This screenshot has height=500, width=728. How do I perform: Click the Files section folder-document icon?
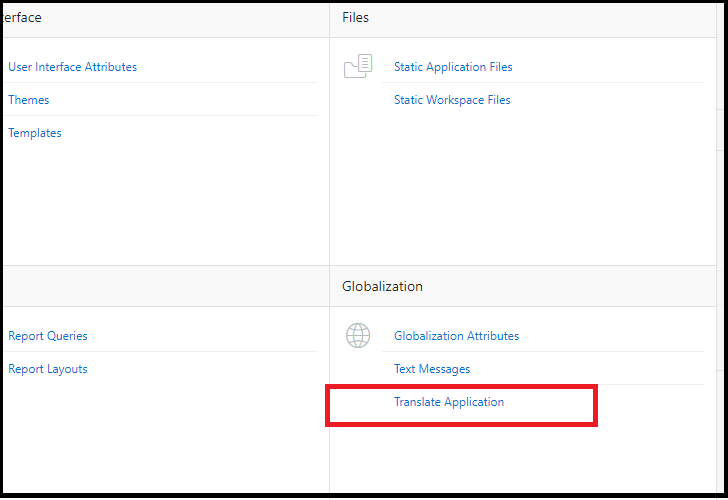[357, 67]
